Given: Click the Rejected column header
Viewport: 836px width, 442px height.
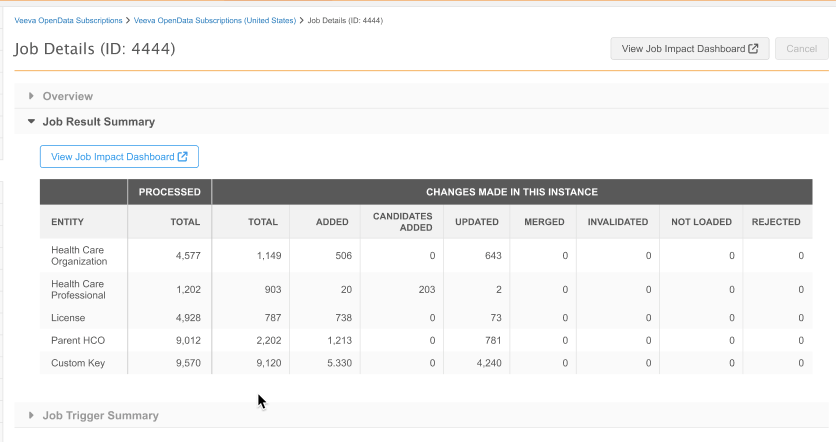Looking at the screenshot, I should [x=776, y=222].
